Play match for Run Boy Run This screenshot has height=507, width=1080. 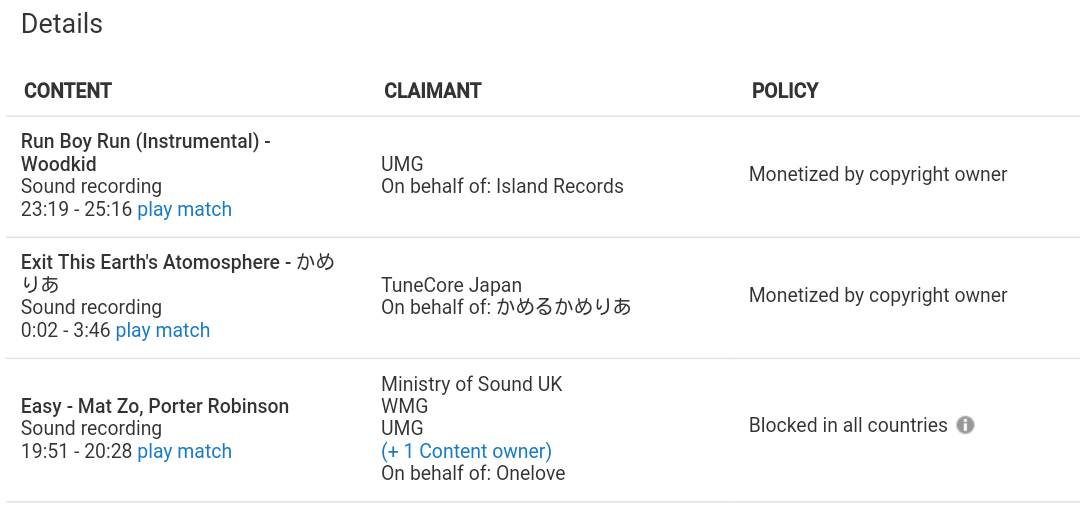pos(185,209)
